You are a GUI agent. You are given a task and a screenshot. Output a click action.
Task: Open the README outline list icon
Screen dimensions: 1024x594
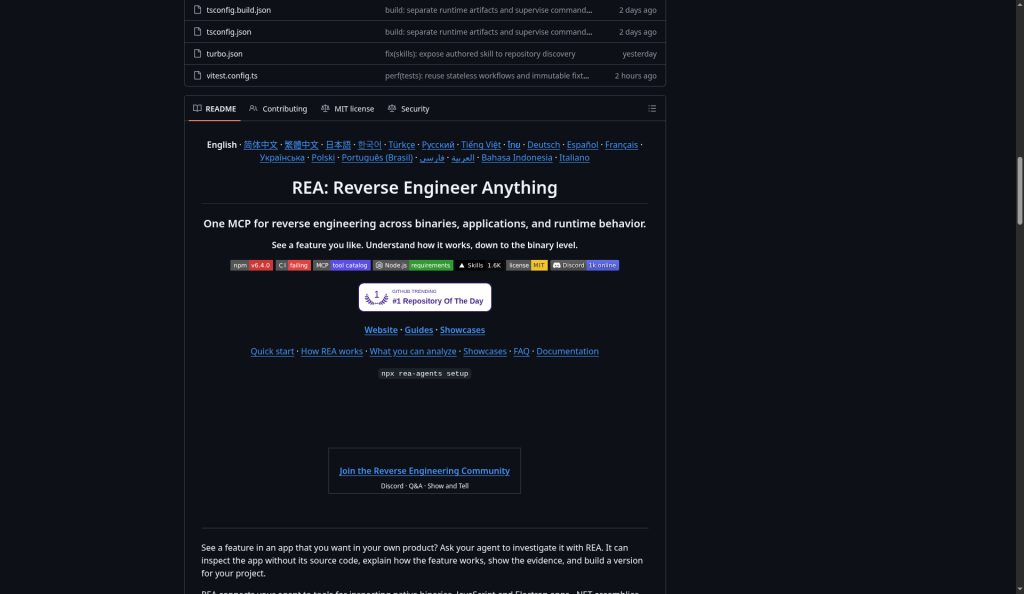click(x=652, y=108)
